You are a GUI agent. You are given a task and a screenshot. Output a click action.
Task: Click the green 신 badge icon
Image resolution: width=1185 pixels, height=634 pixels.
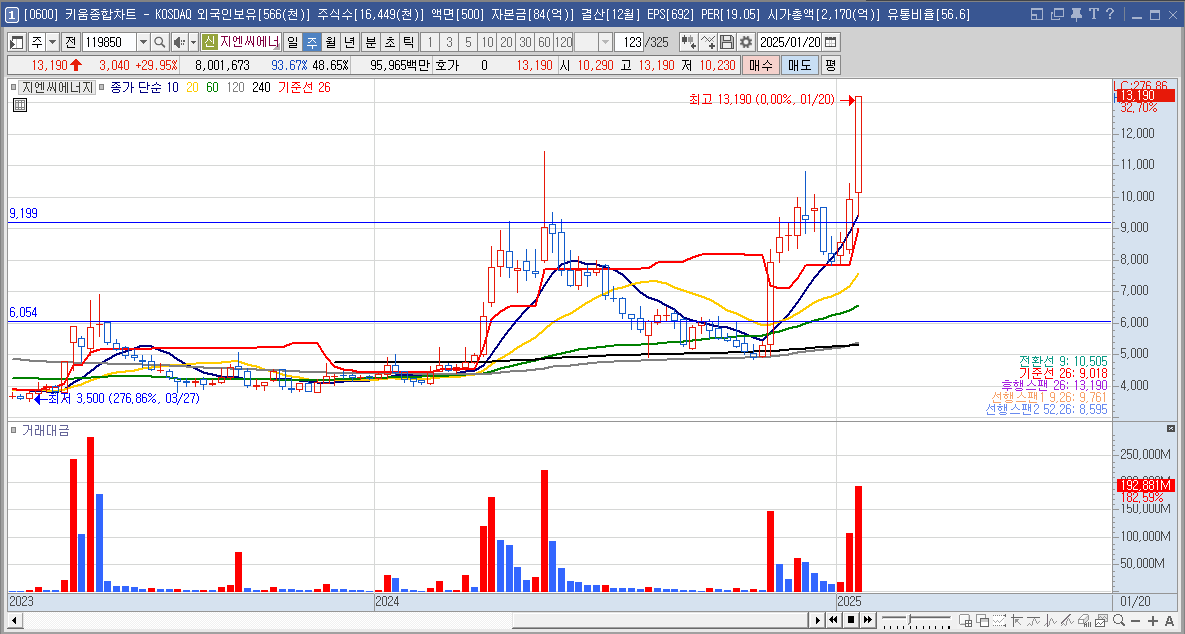pyautogui.click(x=209, y=42)
